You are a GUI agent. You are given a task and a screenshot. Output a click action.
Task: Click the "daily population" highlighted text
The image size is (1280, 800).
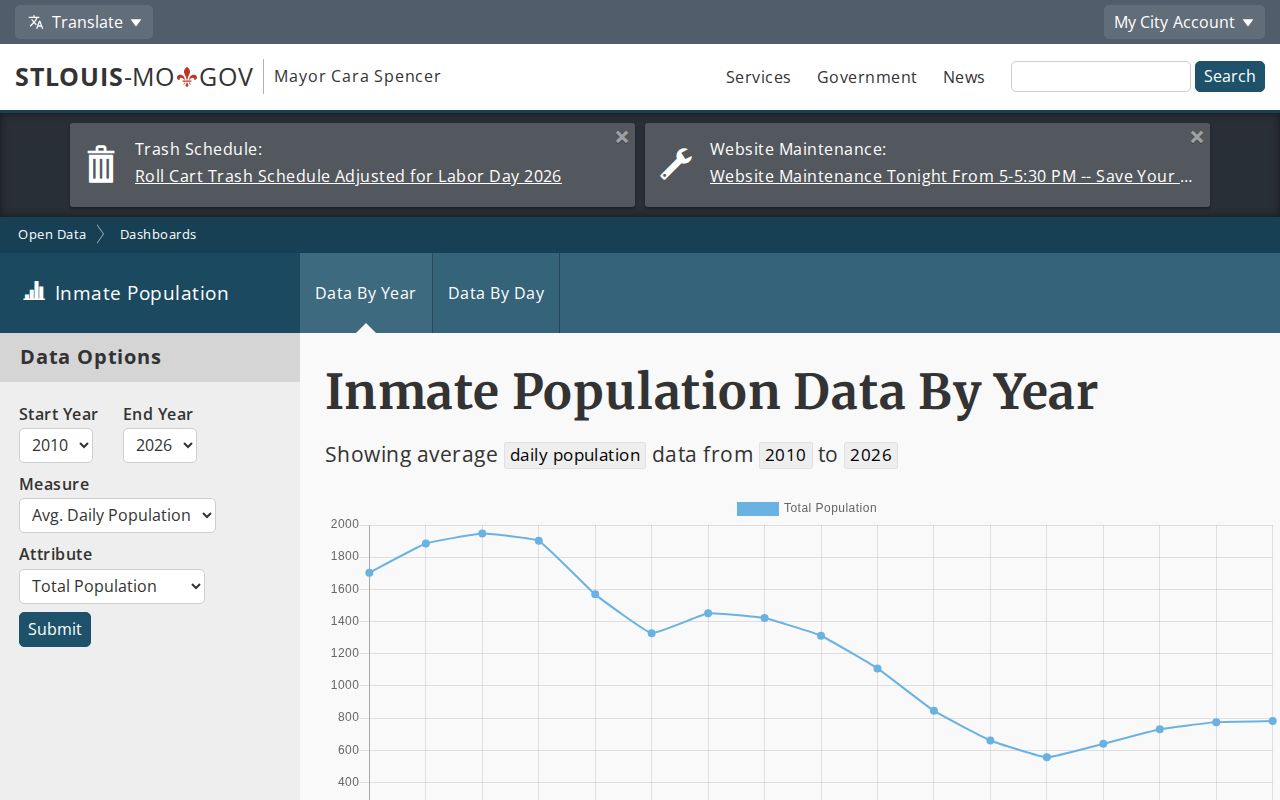(575, 455)
